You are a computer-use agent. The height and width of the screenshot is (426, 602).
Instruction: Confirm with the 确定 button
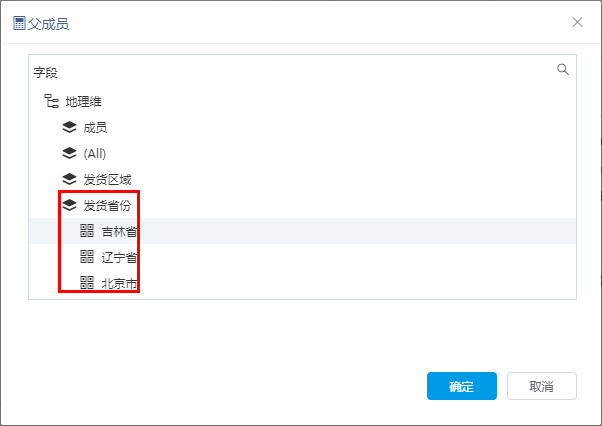[462, 386]
